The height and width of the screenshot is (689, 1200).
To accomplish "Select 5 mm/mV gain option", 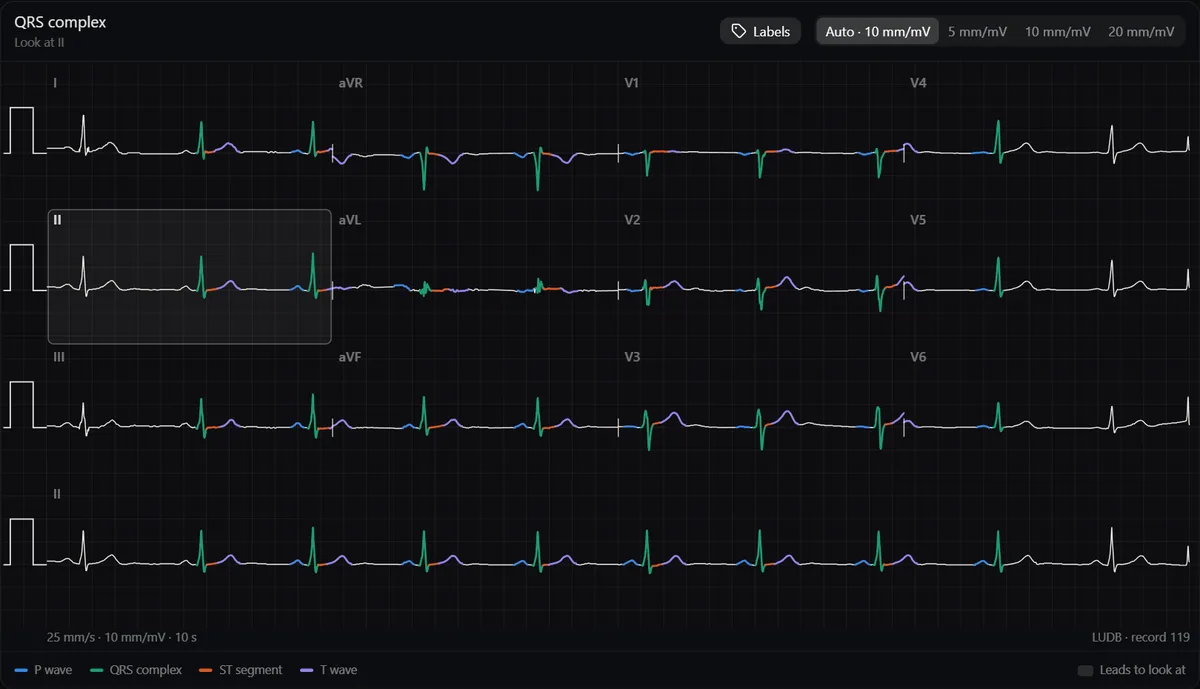I will pyautogui.click(x=977, y=31).
